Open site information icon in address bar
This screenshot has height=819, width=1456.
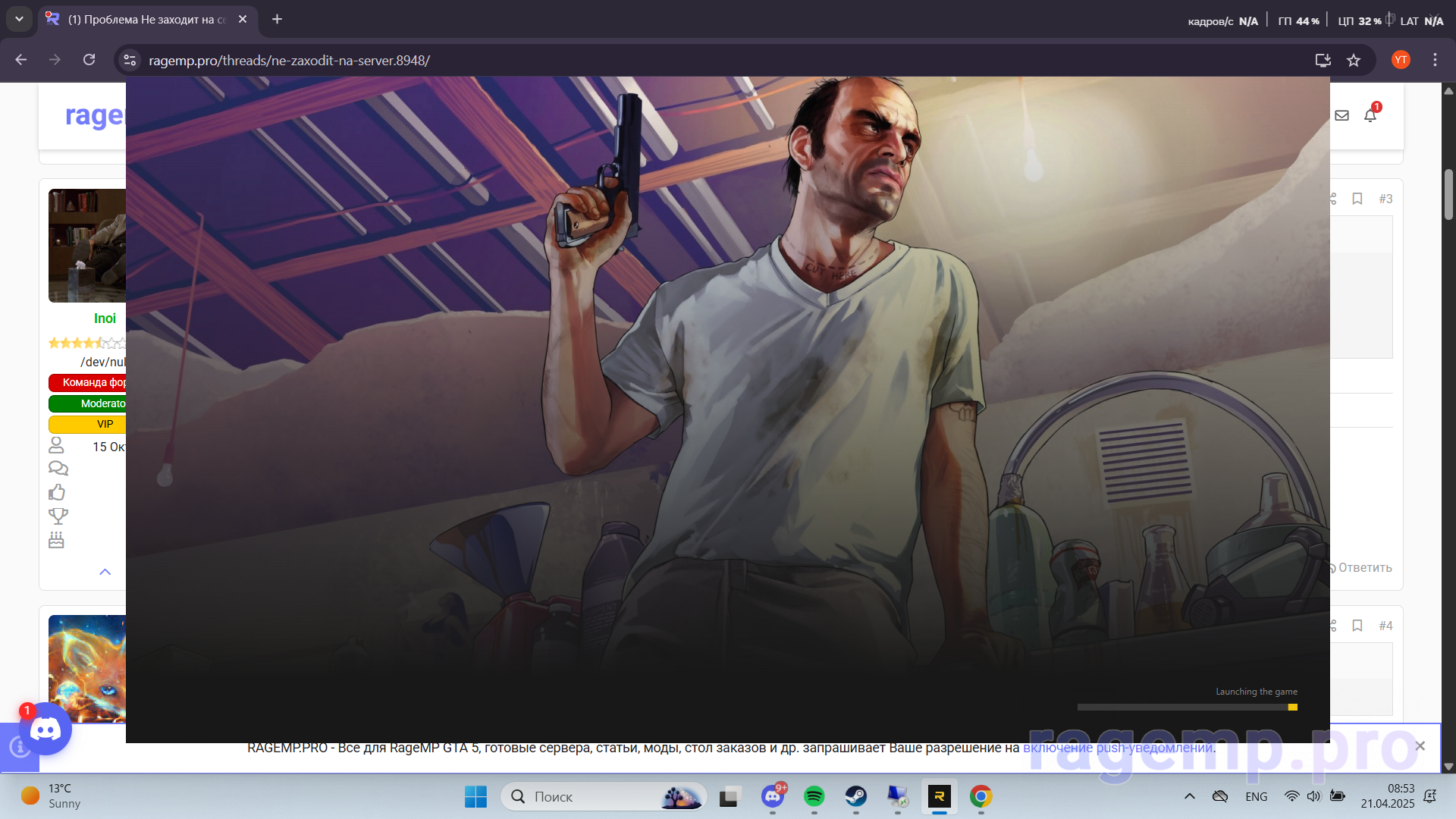[130, 60]
